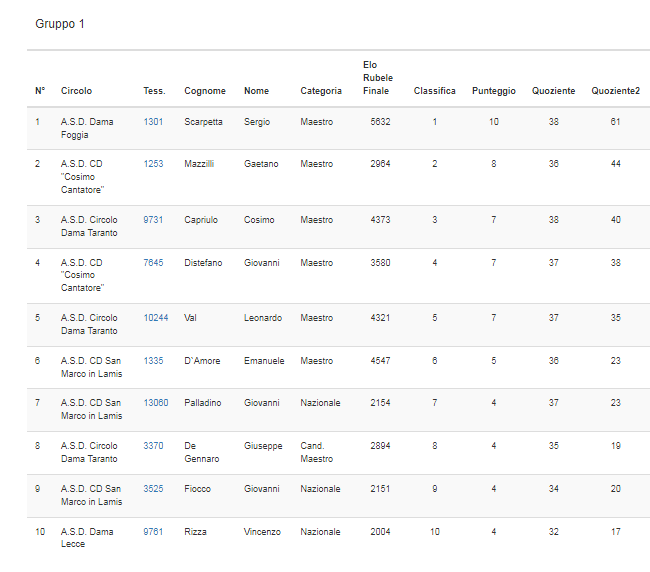Click membership number 1253 for Mazzilli

click(x=153, y=163)
